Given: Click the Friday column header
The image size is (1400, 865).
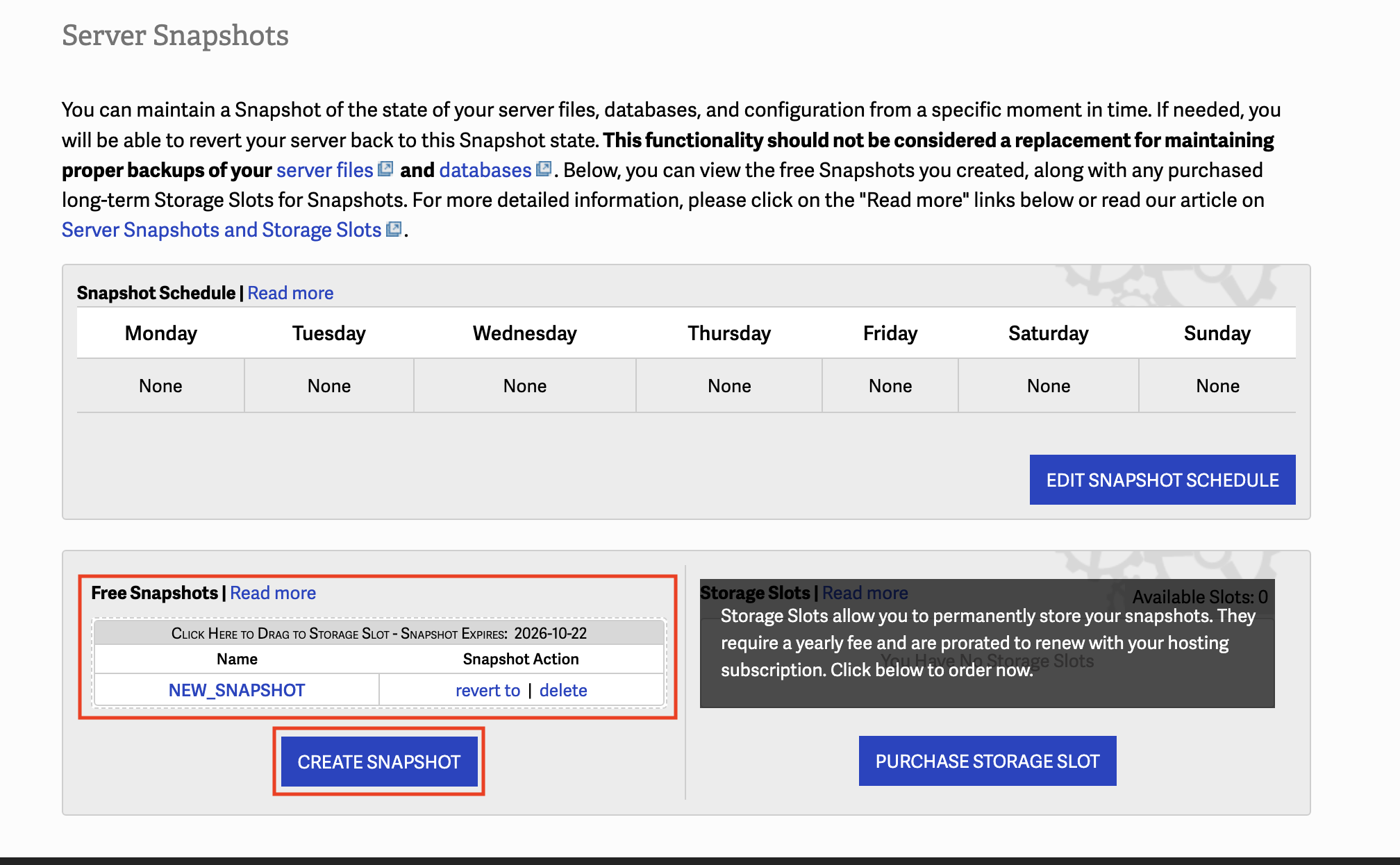Looking at the screenshot, I should 890,333.
